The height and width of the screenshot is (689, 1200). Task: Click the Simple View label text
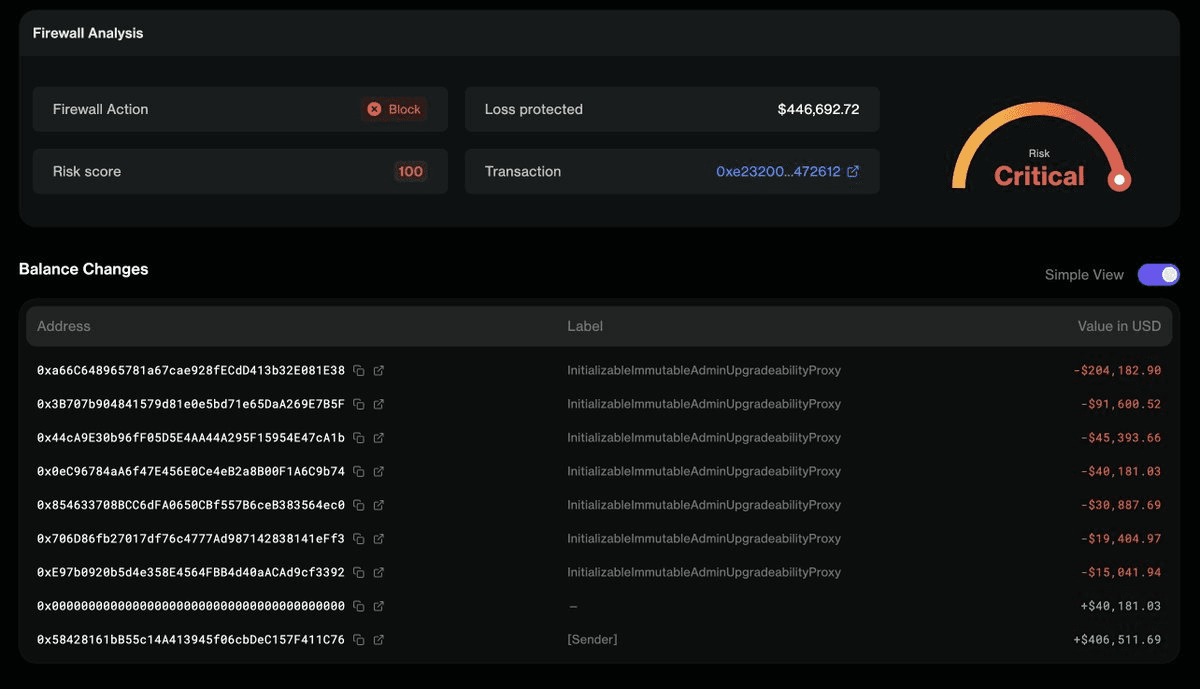coord(1084,275)
